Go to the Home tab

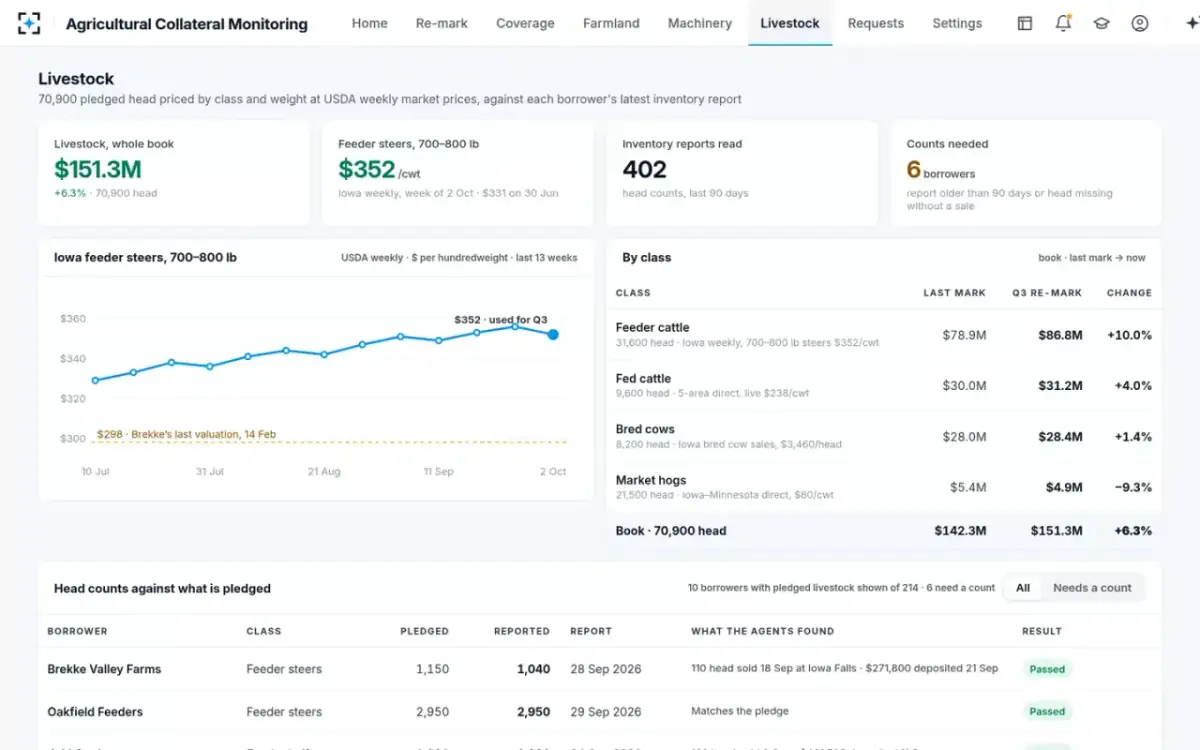(x=369, y=23)
